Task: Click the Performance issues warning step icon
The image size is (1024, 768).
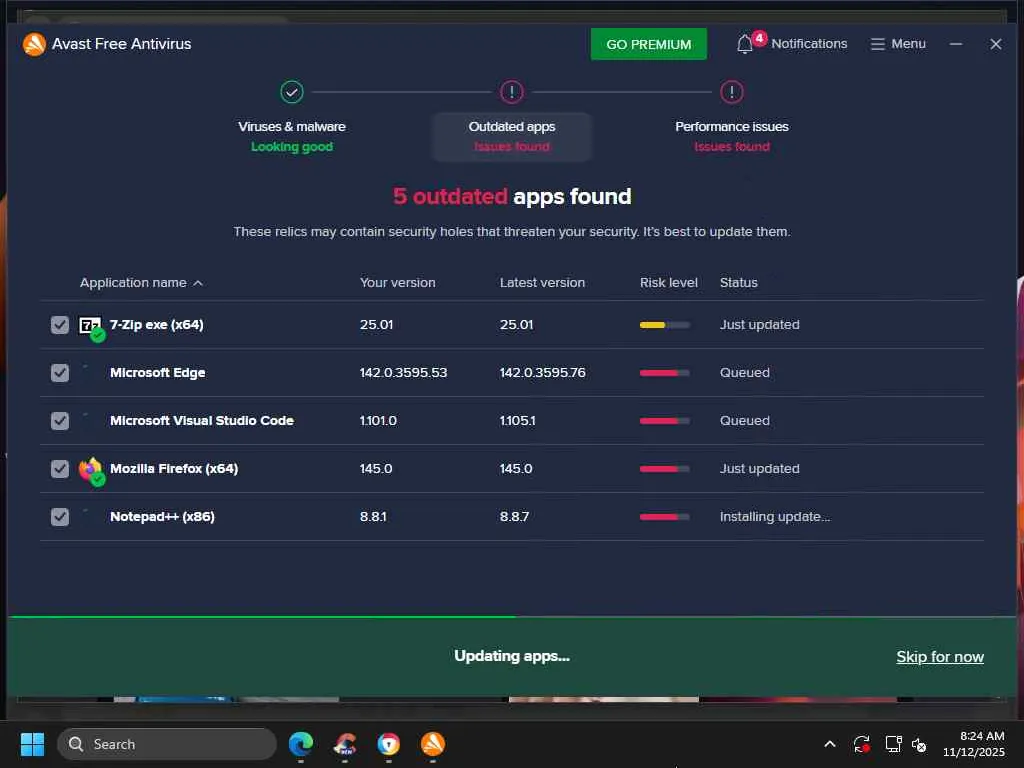Action: click(x=731, y=92)
